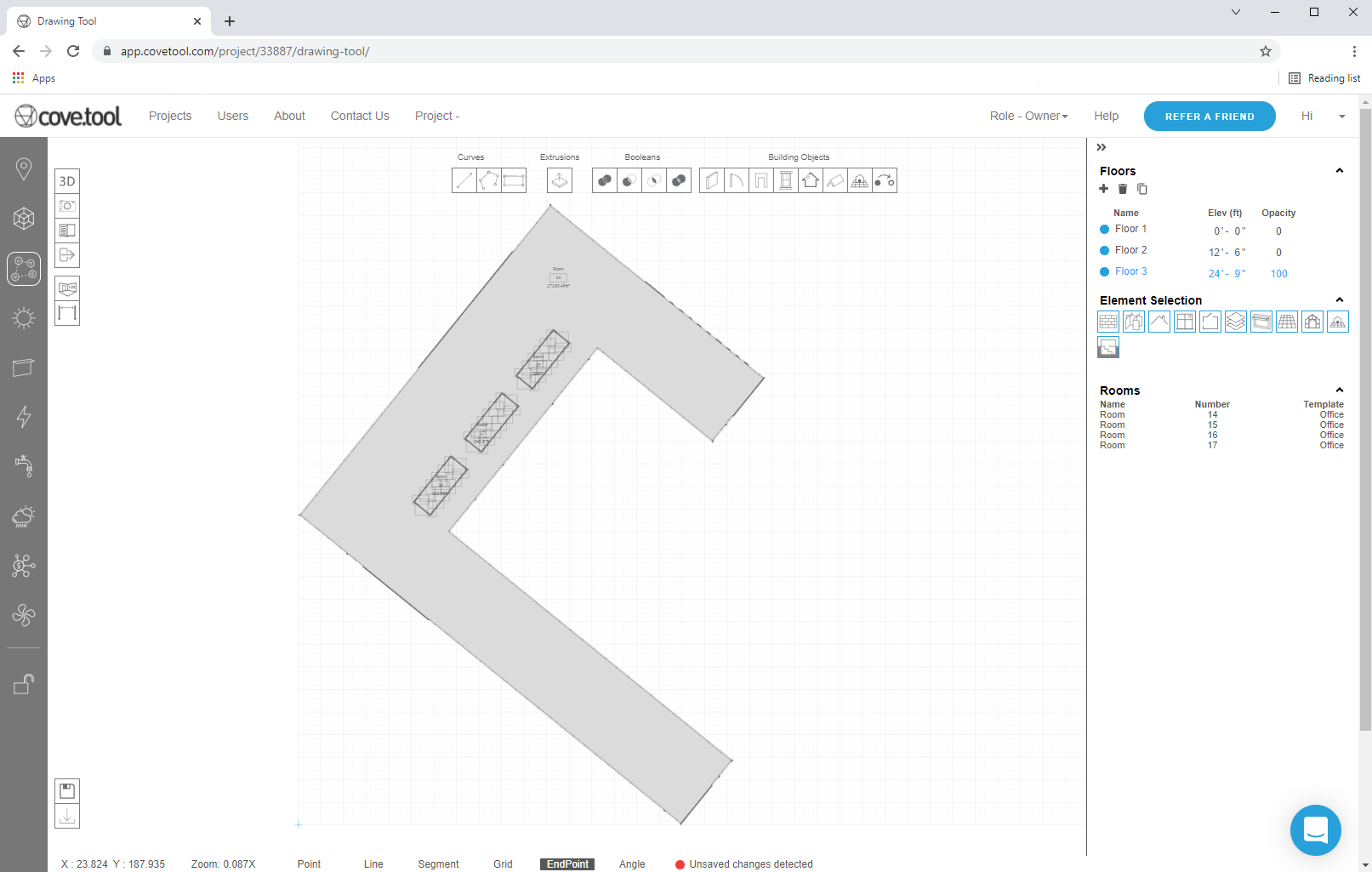The height and width of the screenshot is (872, 1372).
Task: Toggle Grid display in the status bar
Action: point(502,863)
